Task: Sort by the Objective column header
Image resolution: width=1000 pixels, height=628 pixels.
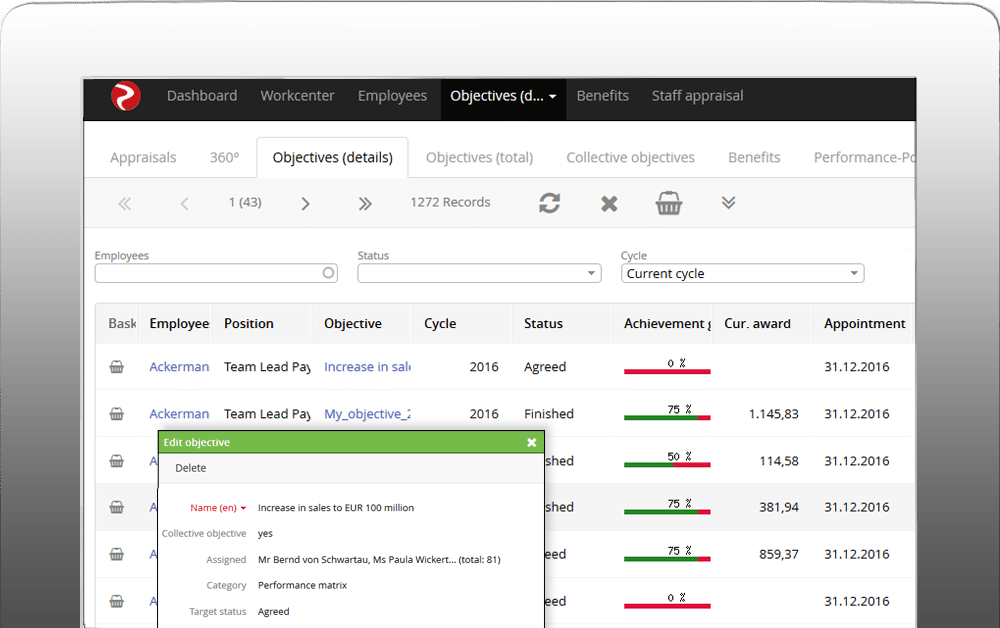Action: coord(353,323)
